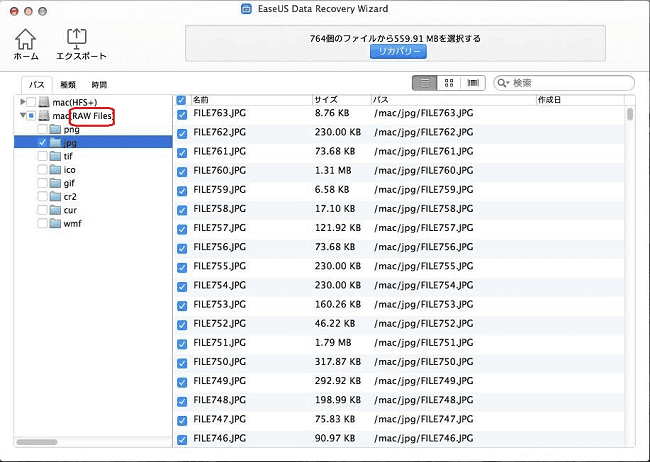Sort by Created date (作成日) column

pyautogui.click(x=580, y=100)
